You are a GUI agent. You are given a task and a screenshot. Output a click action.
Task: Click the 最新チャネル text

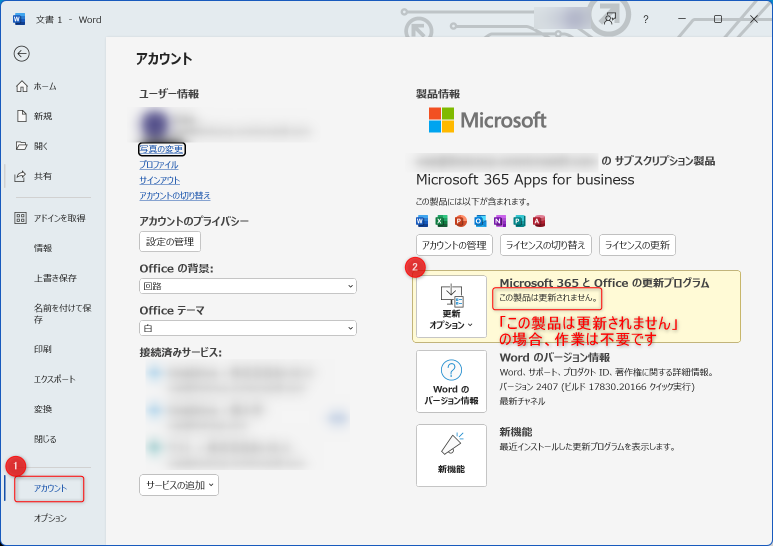click(x=522, y=401)
